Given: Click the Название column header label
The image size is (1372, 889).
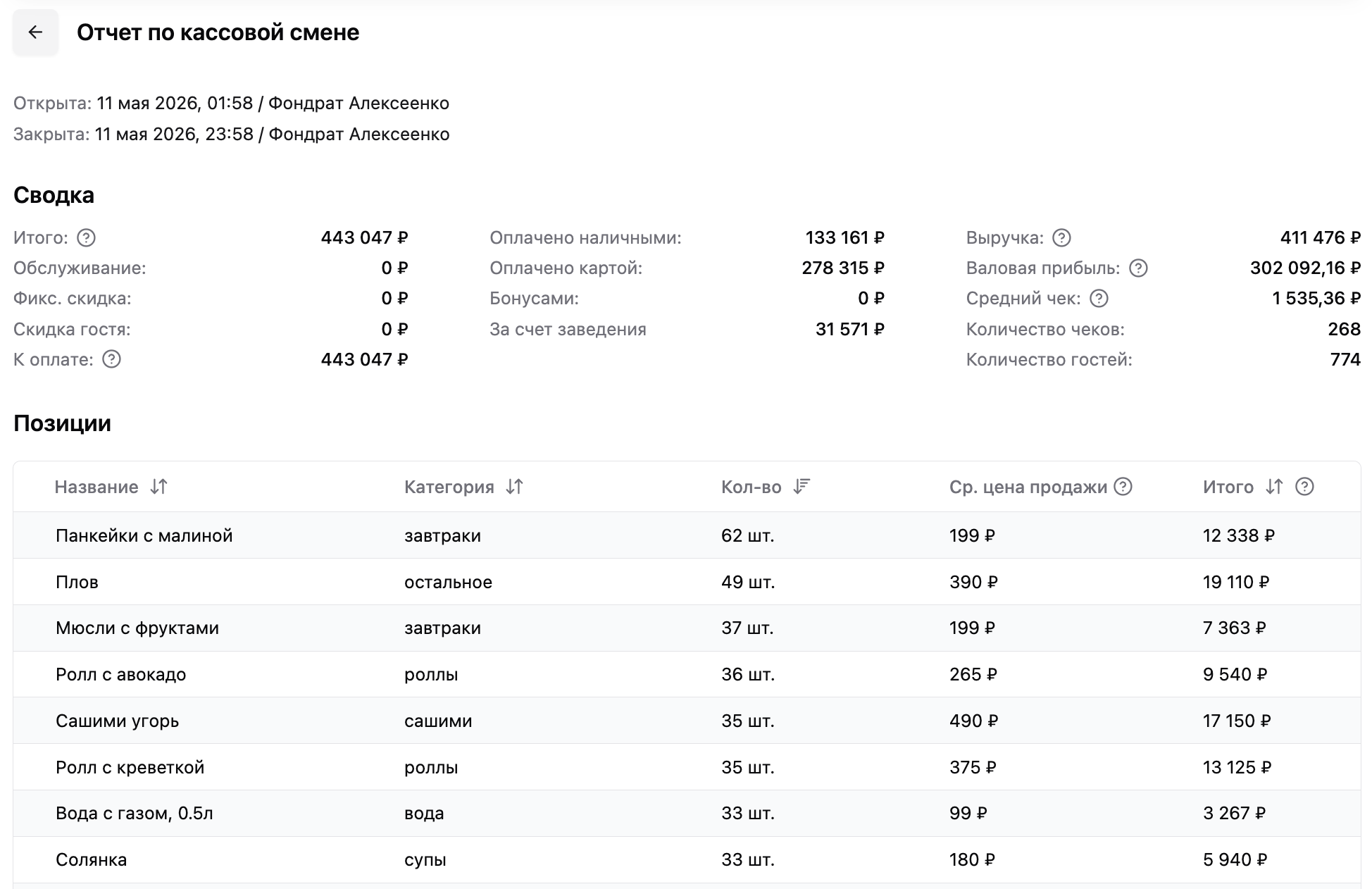Looking at the screenshot, I should 96,487.
